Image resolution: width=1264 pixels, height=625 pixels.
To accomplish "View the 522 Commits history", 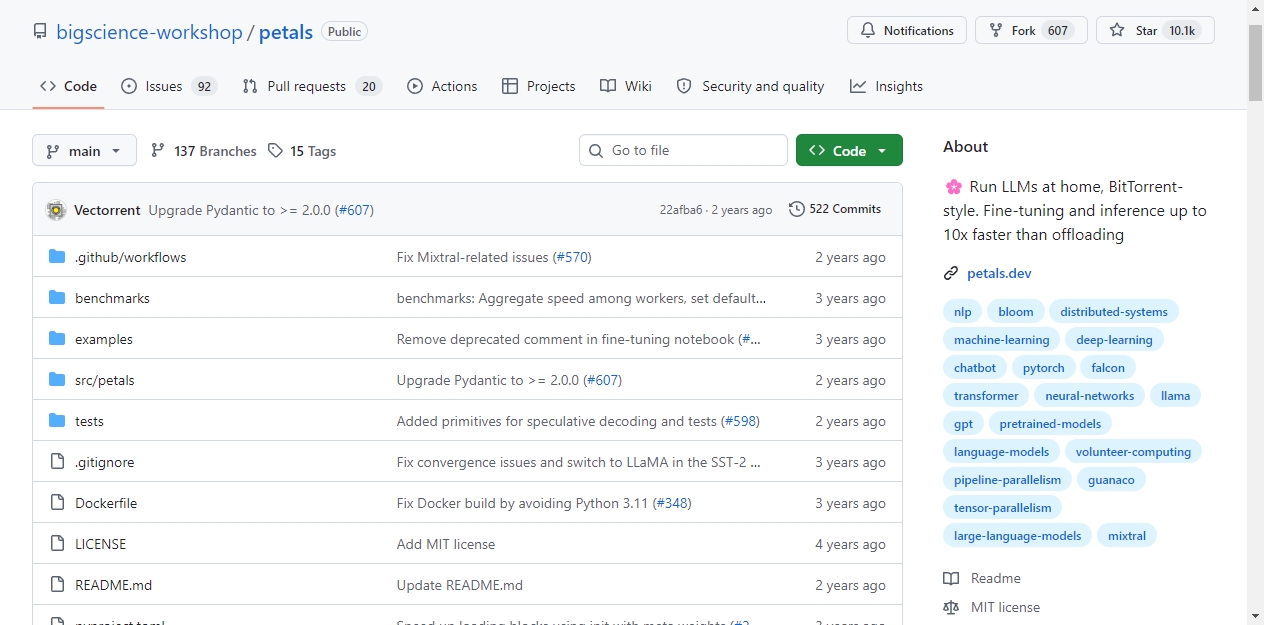I will click(x=836, y=209).
